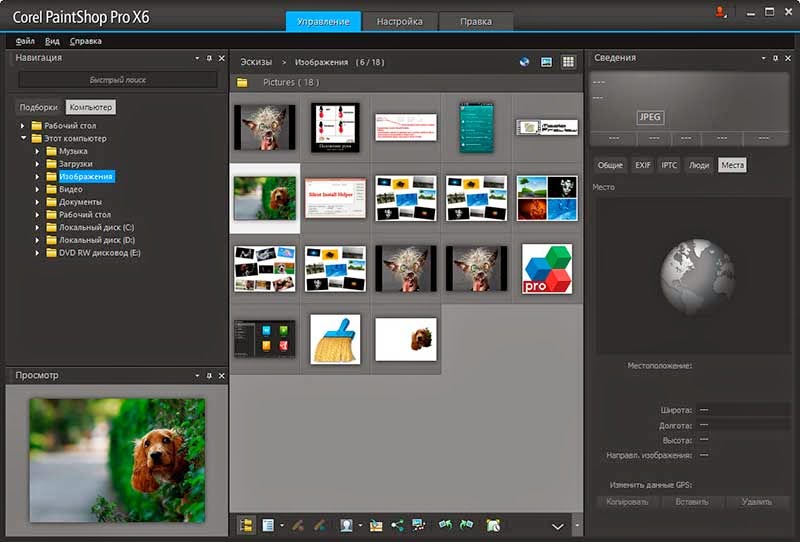This screenshot has height=542, width=800.
Task: Click the Capture editing brush icon
Action: [x=298, y=525]
